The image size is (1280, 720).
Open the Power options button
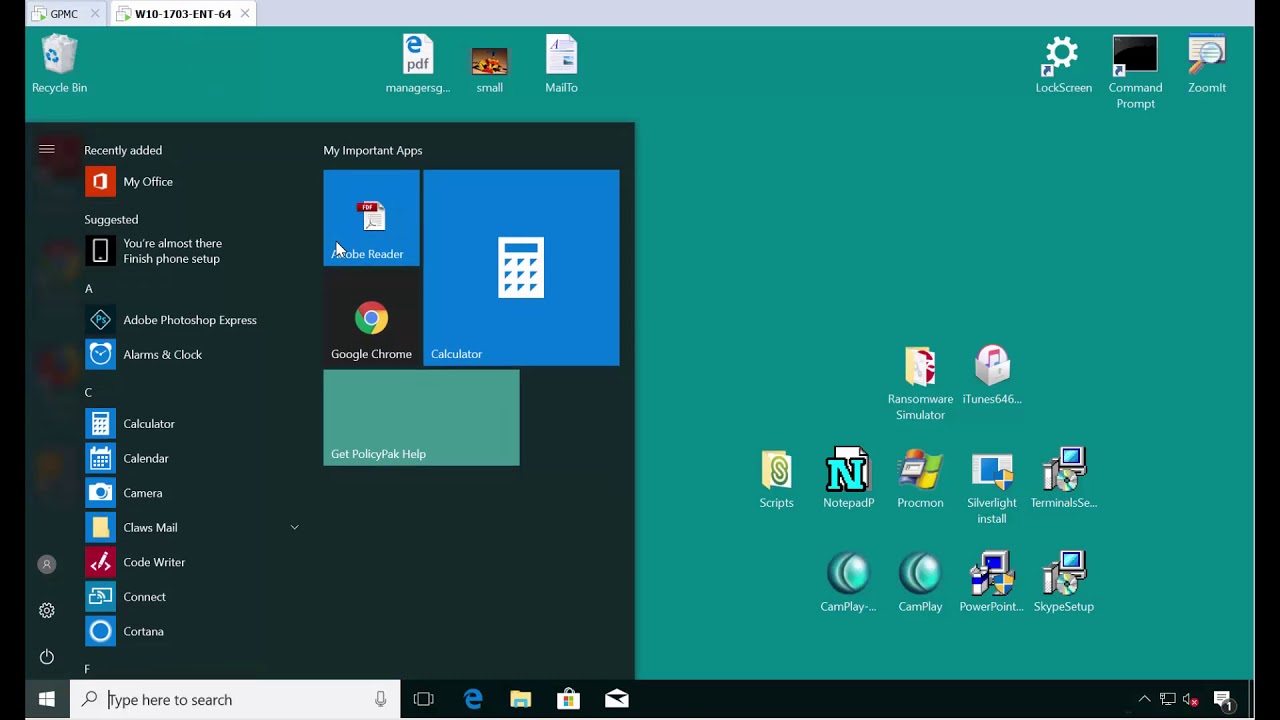pyautogui.click(x=46, y=657)
